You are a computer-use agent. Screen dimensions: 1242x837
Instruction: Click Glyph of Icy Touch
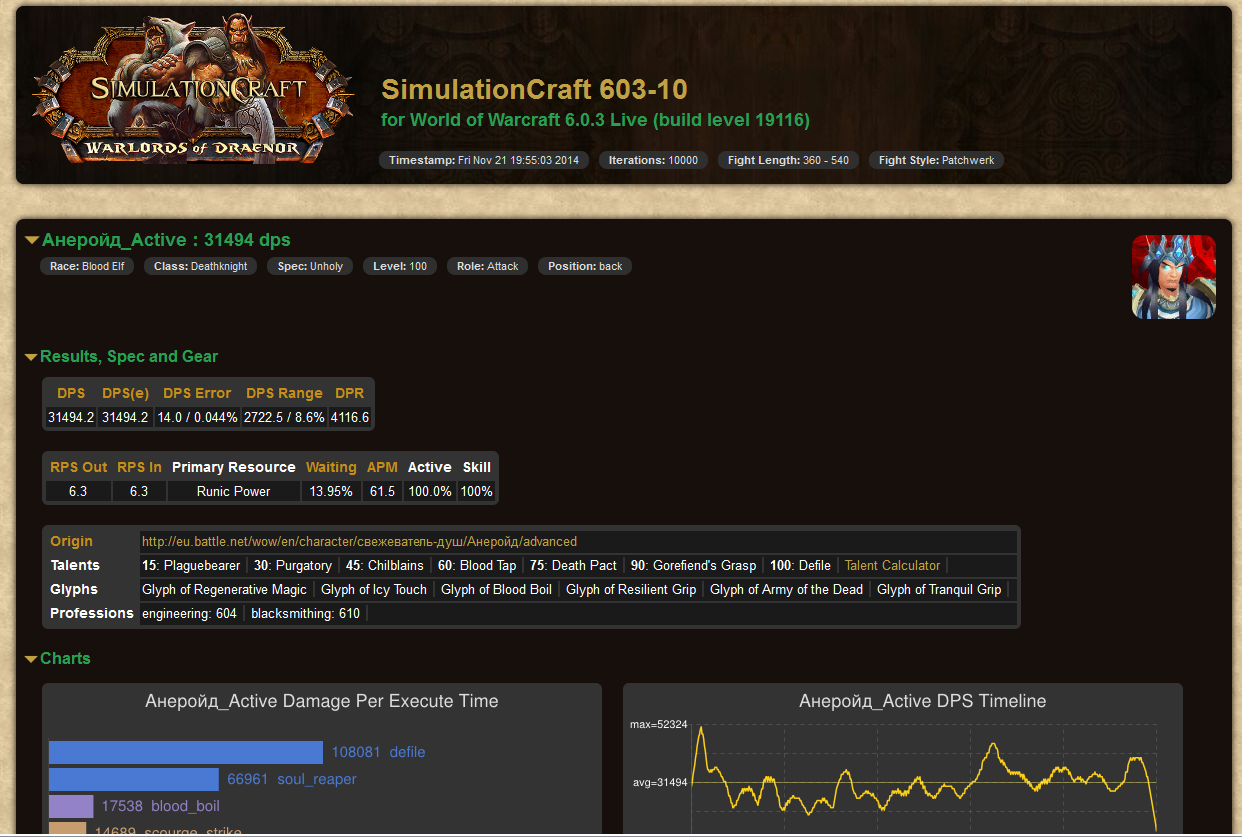click(x=374, y=589)
